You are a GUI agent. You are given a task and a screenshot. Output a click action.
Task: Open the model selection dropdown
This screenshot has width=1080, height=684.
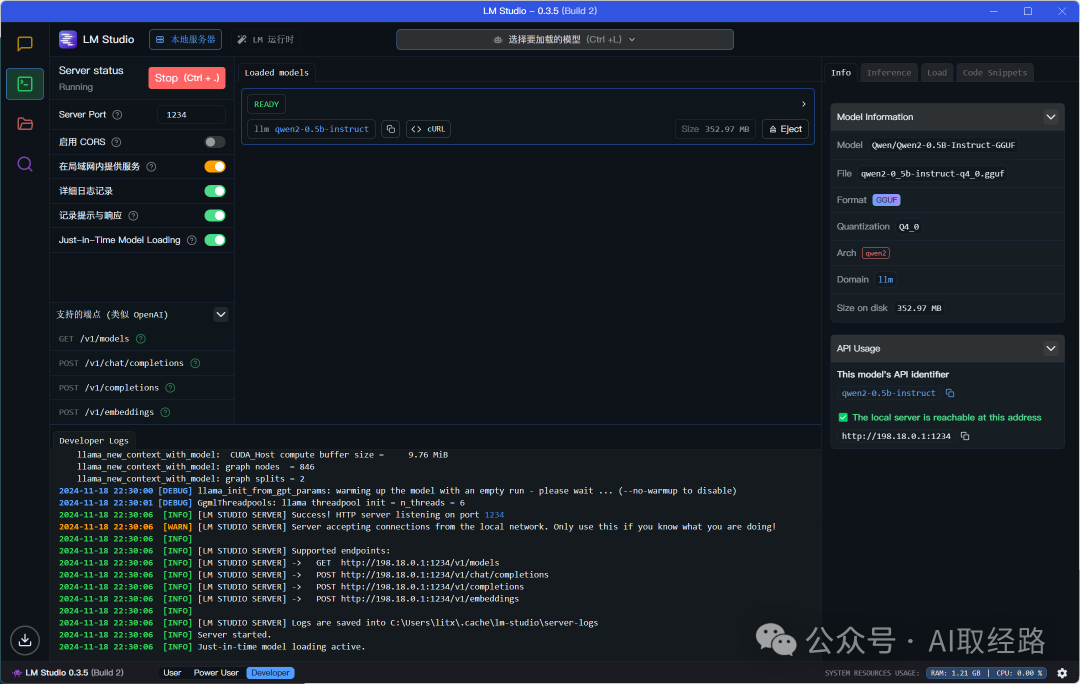point(565,40)
